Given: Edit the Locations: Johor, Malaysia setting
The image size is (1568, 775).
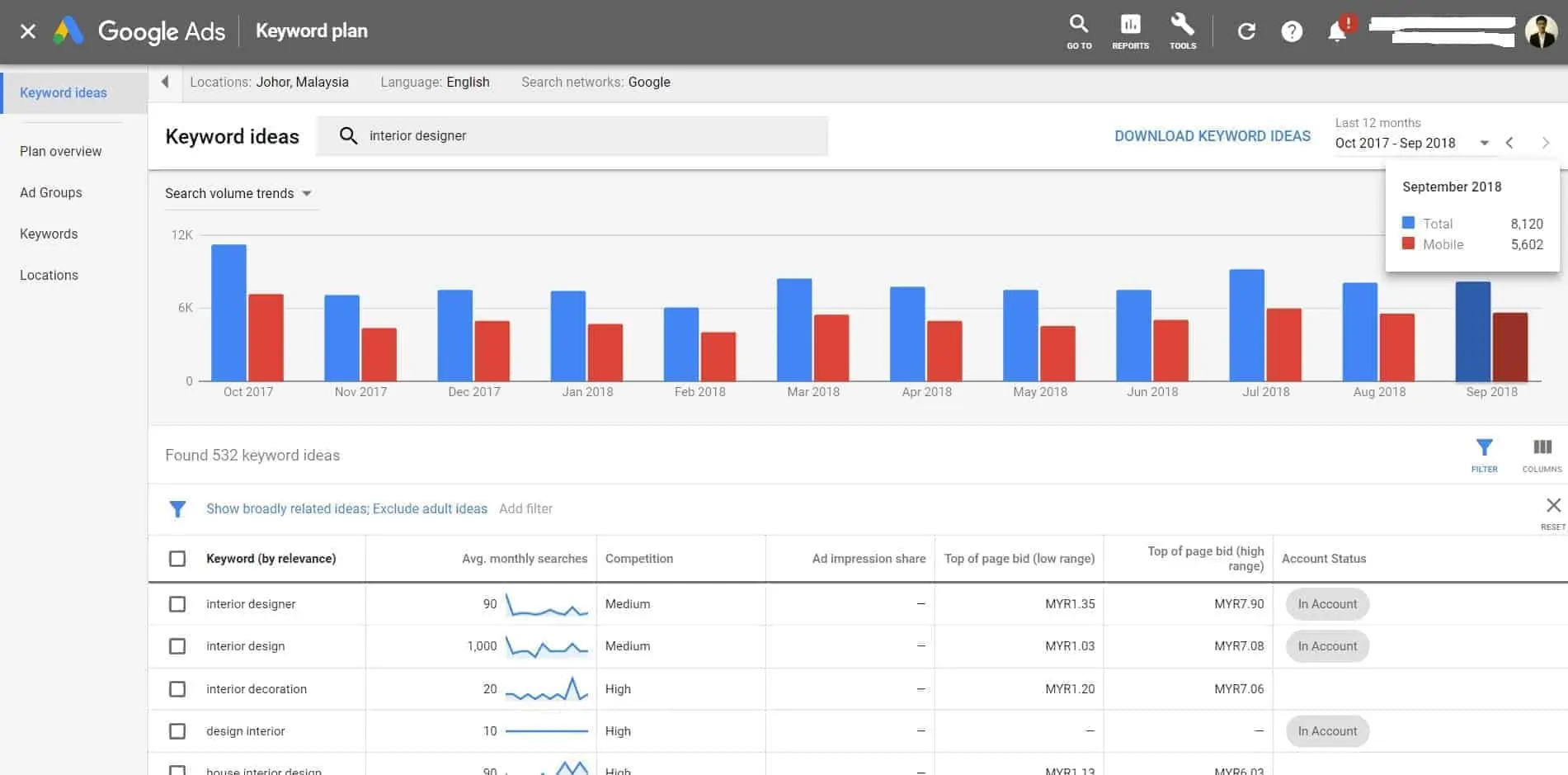Looking at the screenshot, I should coord(269,82).
